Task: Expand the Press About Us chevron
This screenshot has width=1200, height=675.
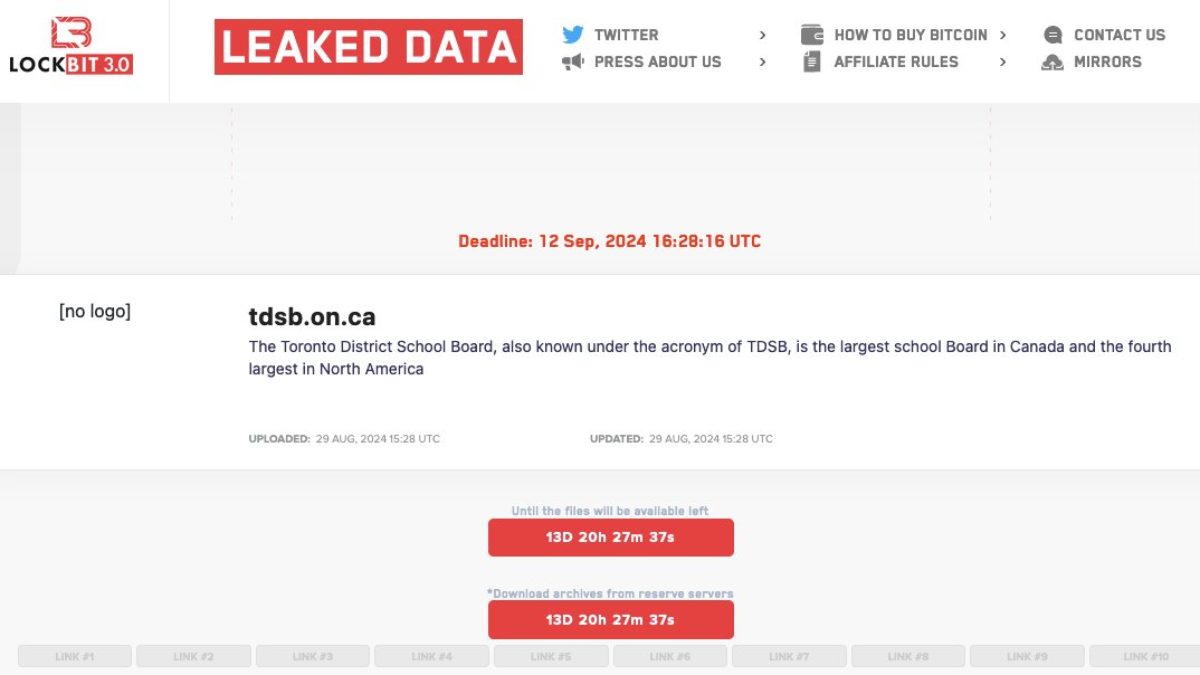Action: pos(763,62)
